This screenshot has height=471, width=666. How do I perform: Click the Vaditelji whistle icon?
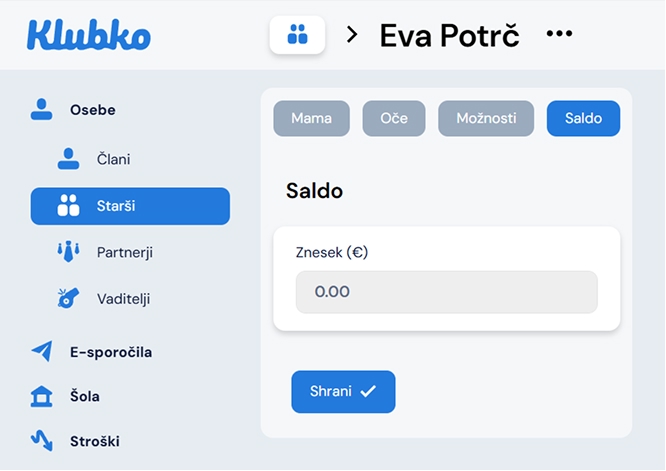point(68,298)
